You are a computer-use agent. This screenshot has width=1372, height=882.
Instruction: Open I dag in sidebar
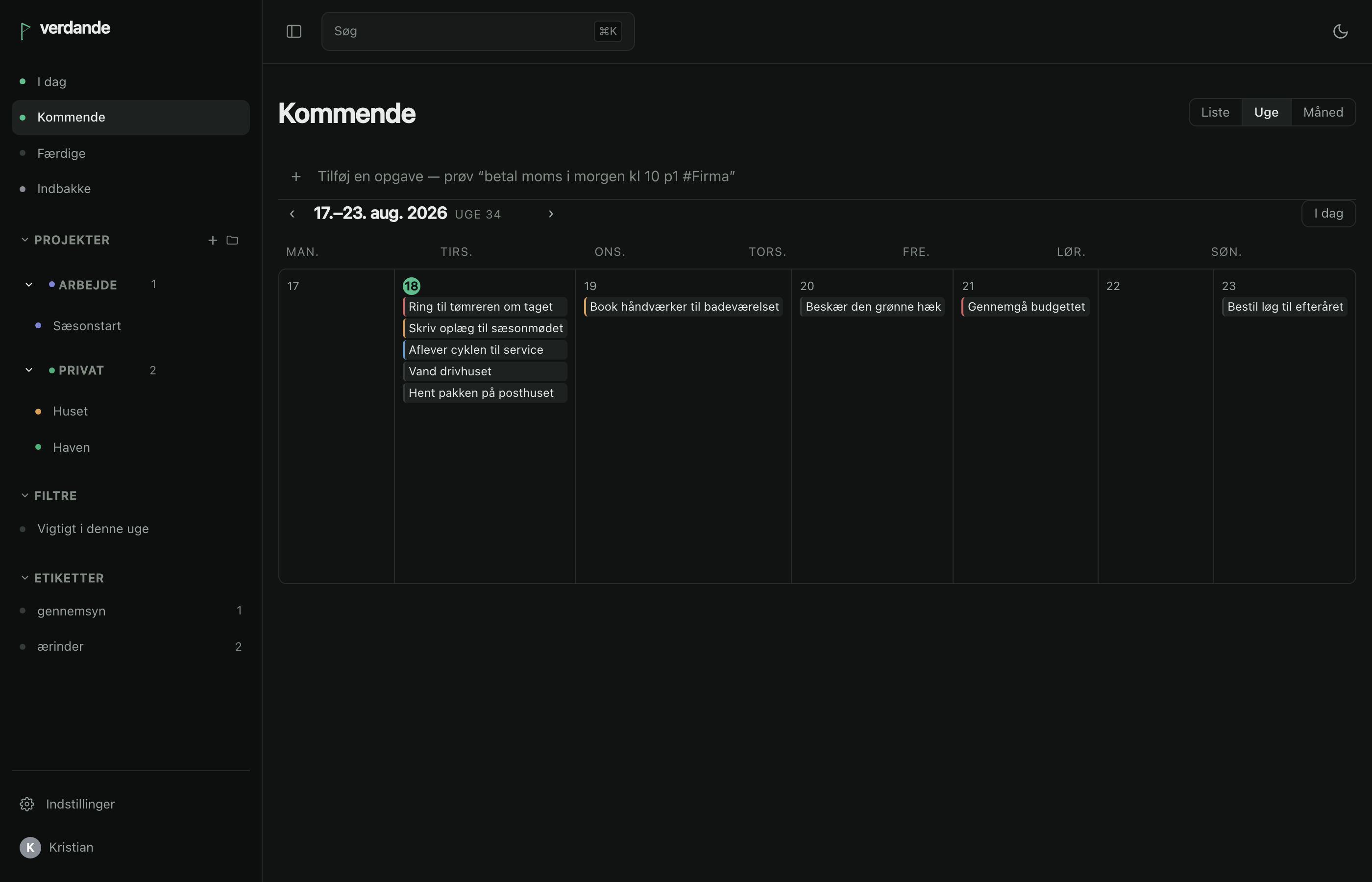(x=130, y=82)
